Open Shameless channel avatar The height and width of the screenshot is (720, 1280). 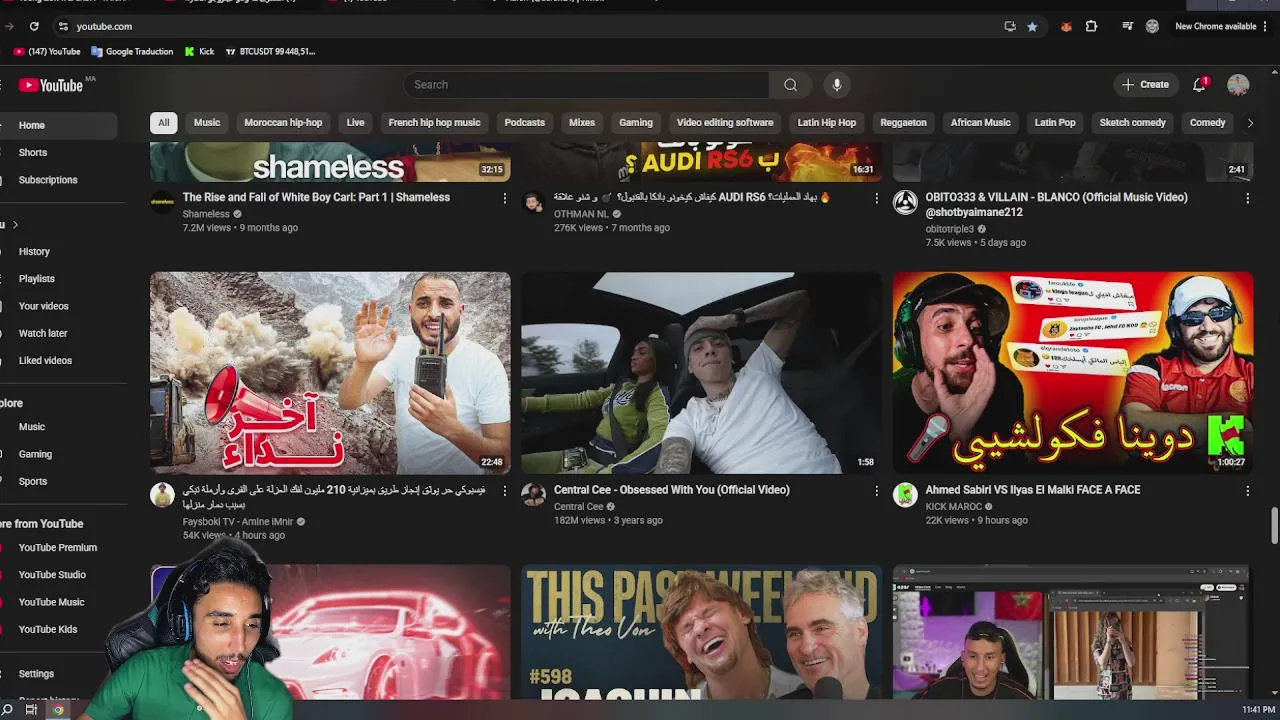tap(162, 202)
